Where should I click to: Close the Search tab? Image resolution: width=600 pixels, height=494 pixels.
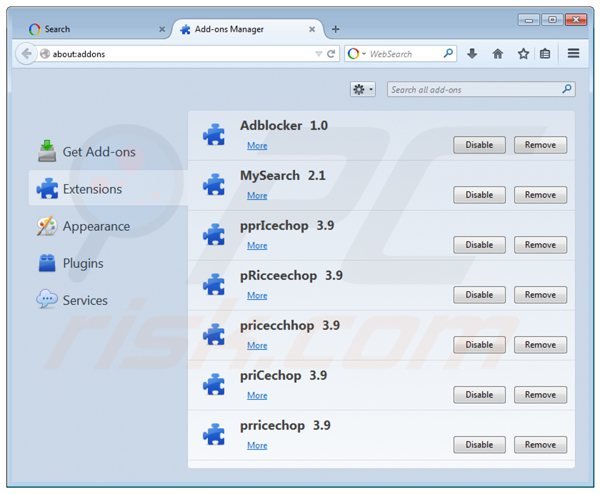pyautogui.click(x=162, y=29)
